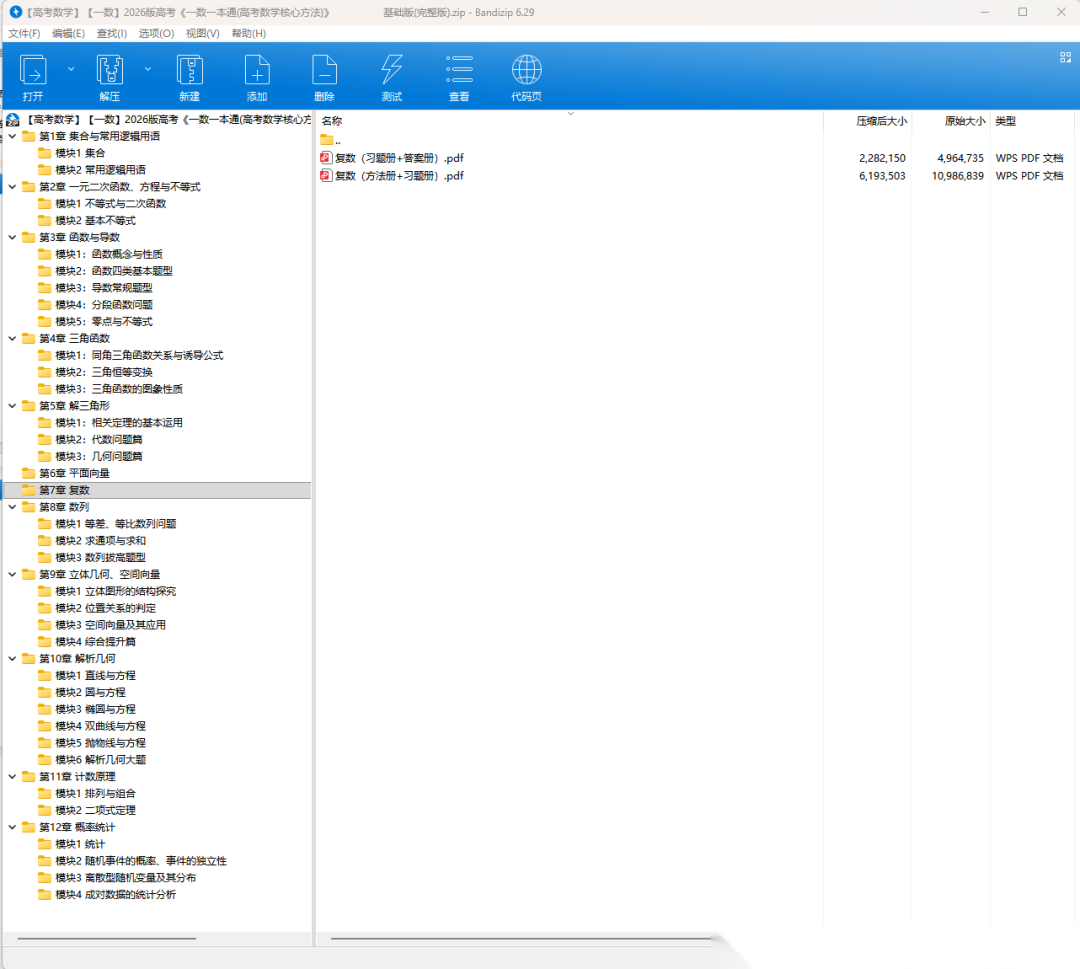Open the dropdown arrow next to 解压
Image resolution: width=1080 pixels, height=969 pixels.
coord(148,69)
